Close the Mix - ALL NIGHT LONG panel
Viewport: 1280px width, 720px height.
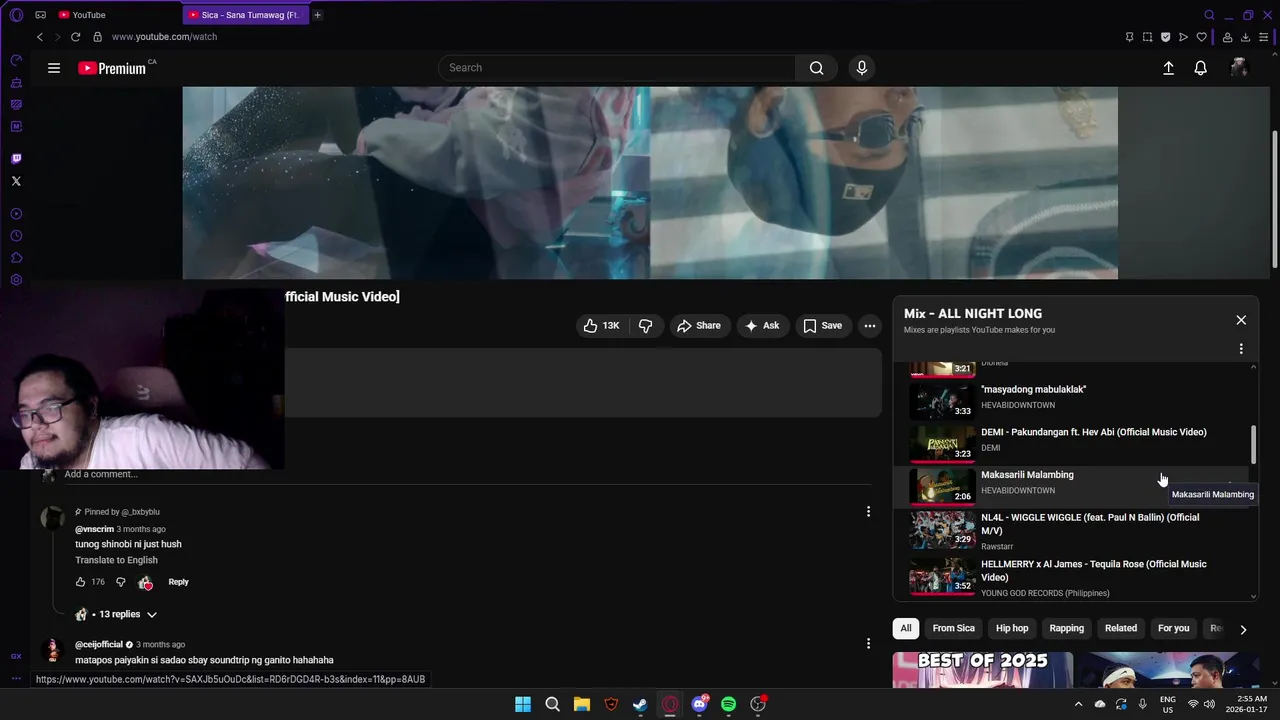1241,320
